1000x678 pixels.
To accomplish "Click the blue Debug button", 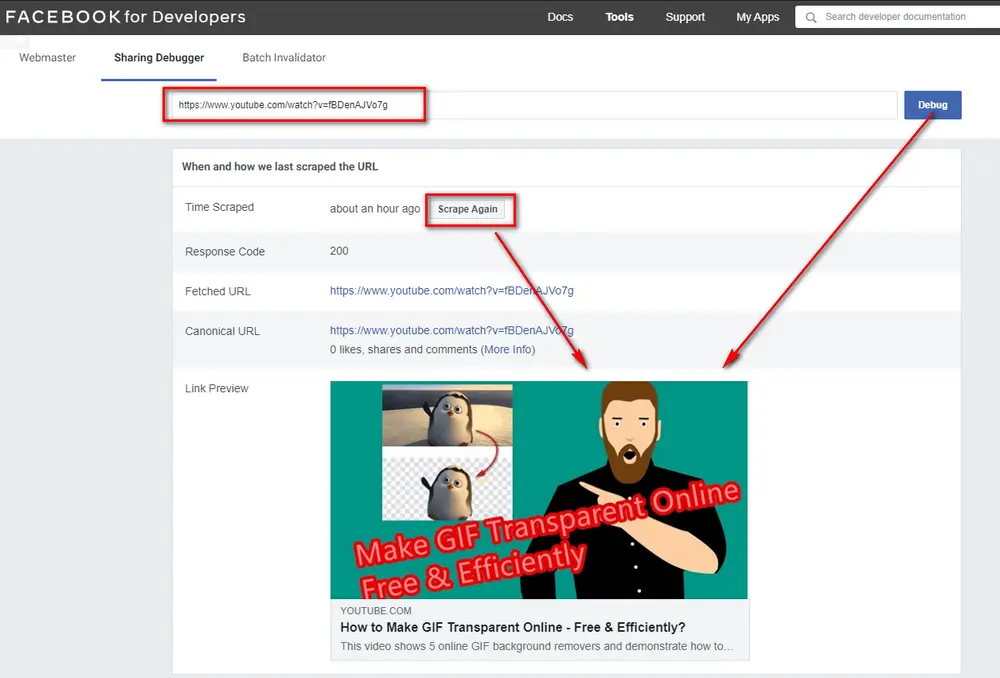I will [932, 105].
